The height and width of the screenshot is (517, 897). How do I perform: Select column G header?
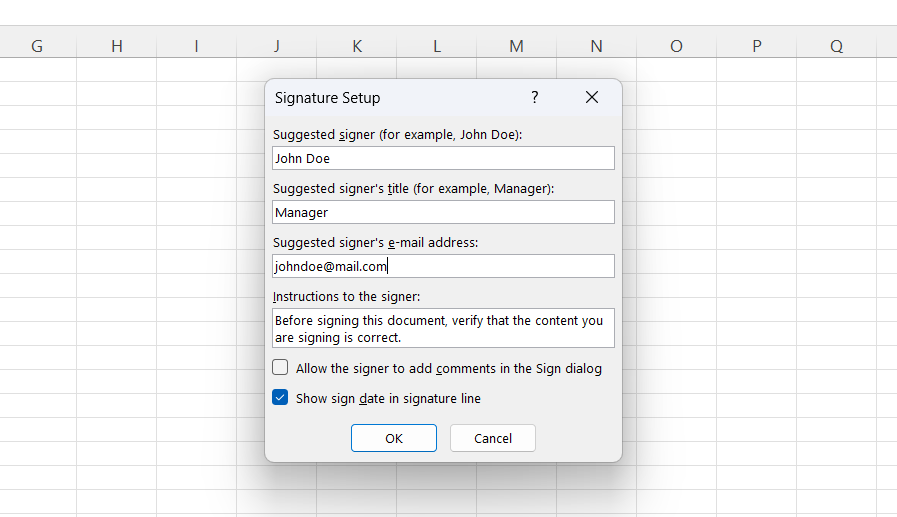[x=37, y=46]
